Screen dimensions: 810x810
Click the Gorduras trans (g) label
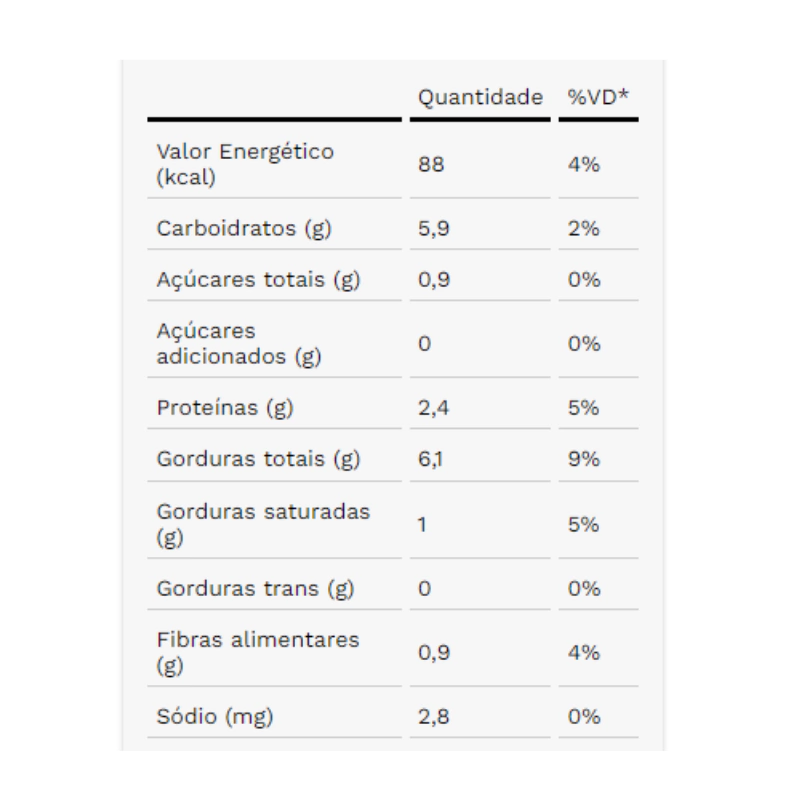255,588
